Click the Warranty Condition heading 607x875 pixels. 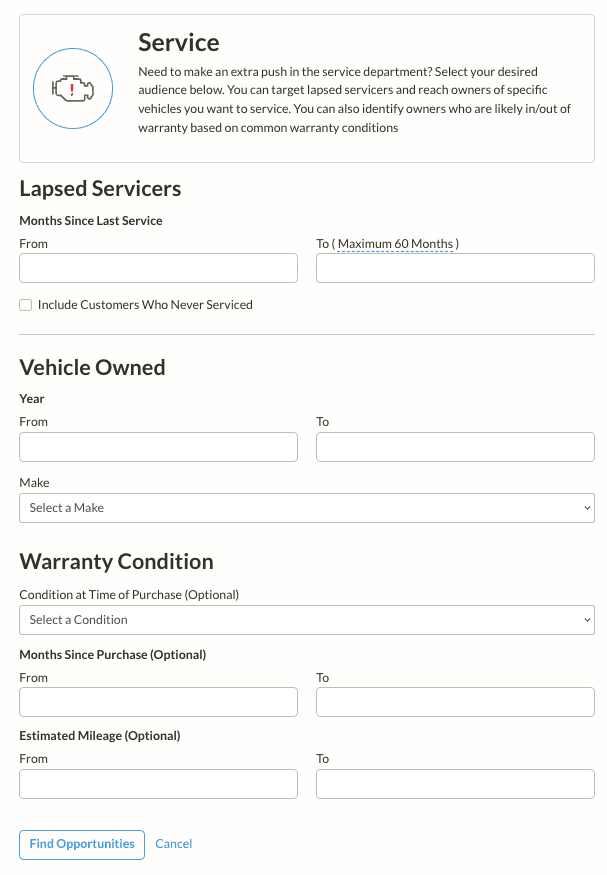pos(117,561)
